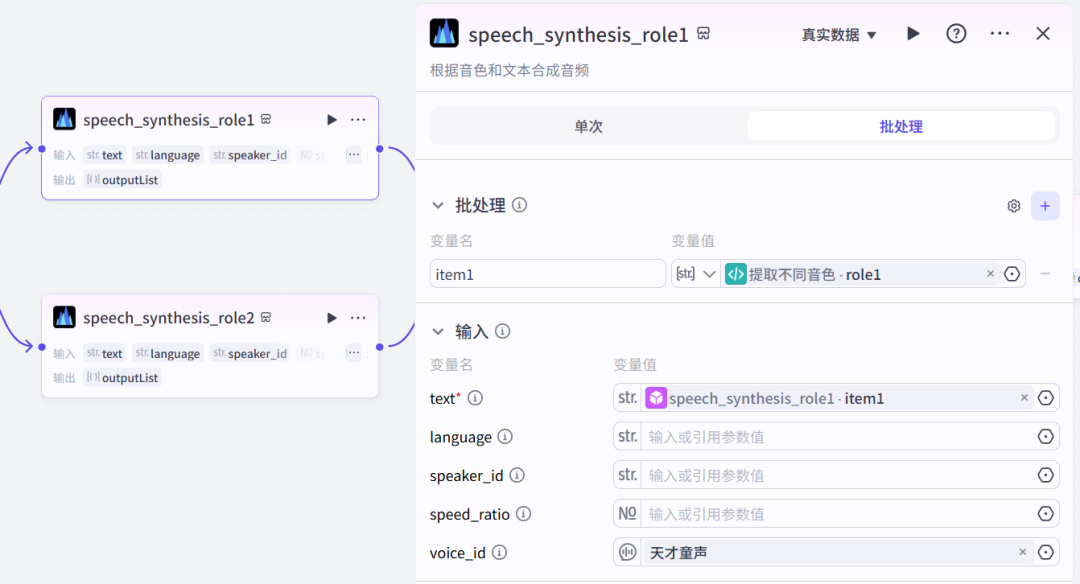Click the more options on speech_synthesis_role2 node
Screen dimensions: 1080x584
(358, 317)
